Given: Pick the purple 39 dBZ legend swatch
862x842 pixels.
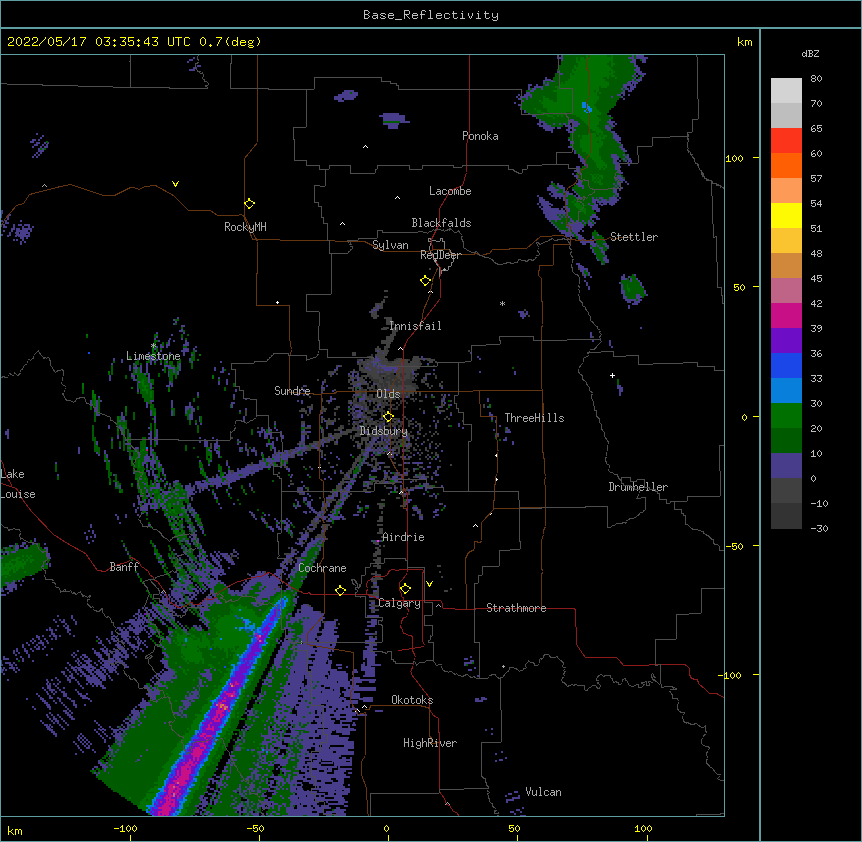Looking at the screenshot, I should click(786, 340).
